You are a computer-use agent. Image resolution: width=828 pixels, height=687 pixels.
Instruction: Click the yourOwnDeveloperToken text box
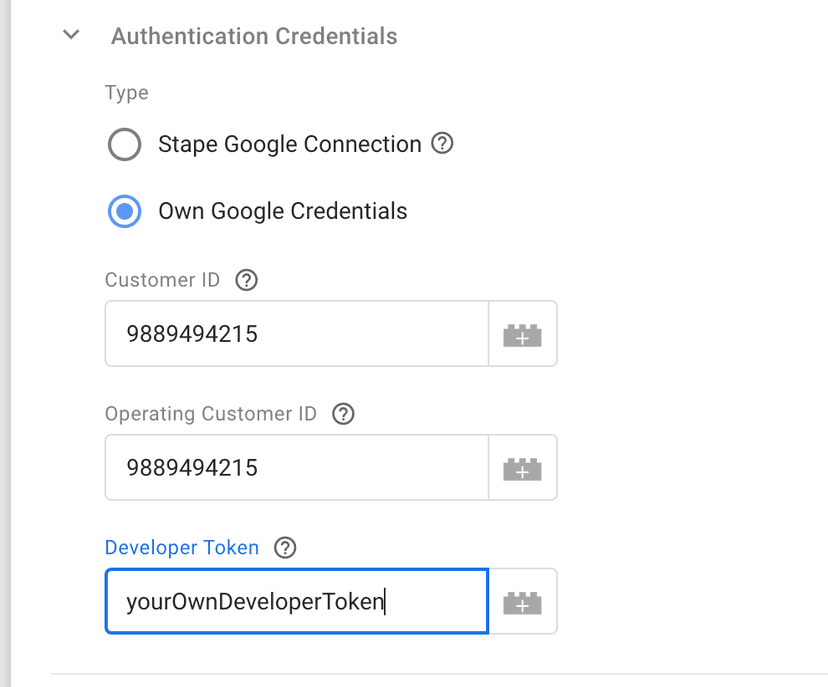(x=295, y=601)
